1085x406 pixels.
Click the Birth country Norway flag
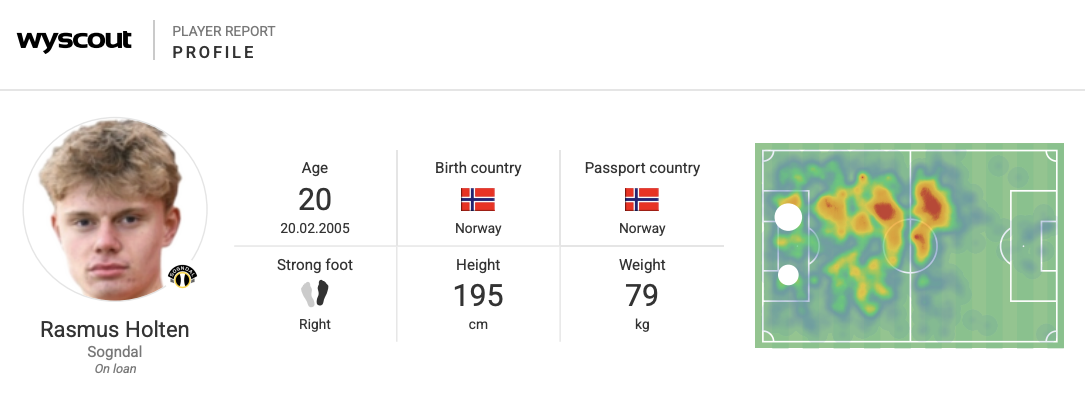pyautogui.click(x=478, y=199)
